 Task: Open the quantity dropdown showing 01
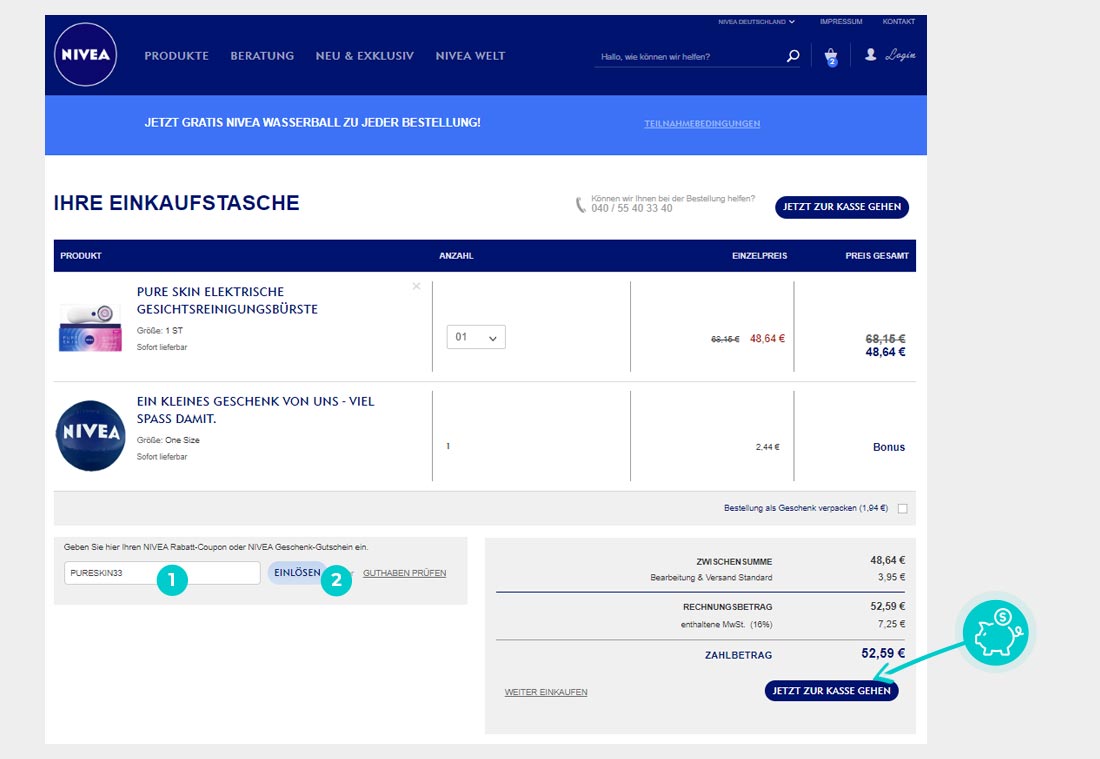[x=476, y=337]
